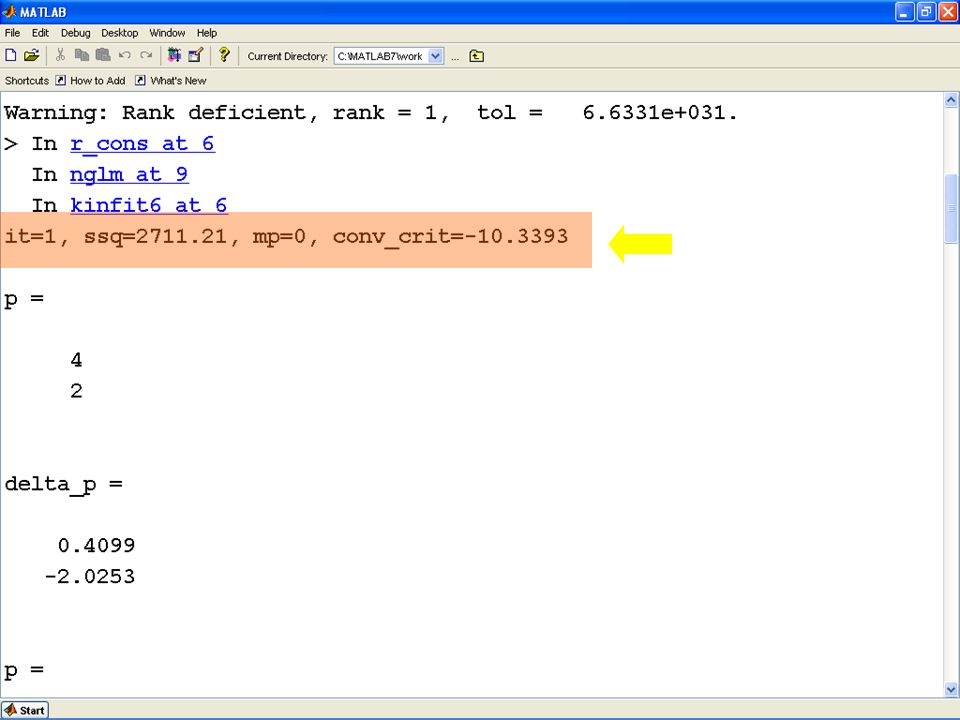Click the Redo arrow icon
960x720 pixels.
click(146, 56)
